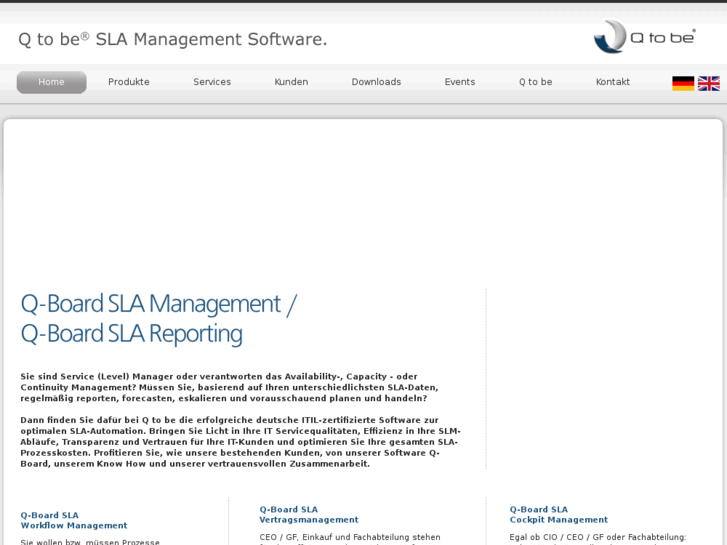Switch language to German via the German flag

click(x=683, y=83)
